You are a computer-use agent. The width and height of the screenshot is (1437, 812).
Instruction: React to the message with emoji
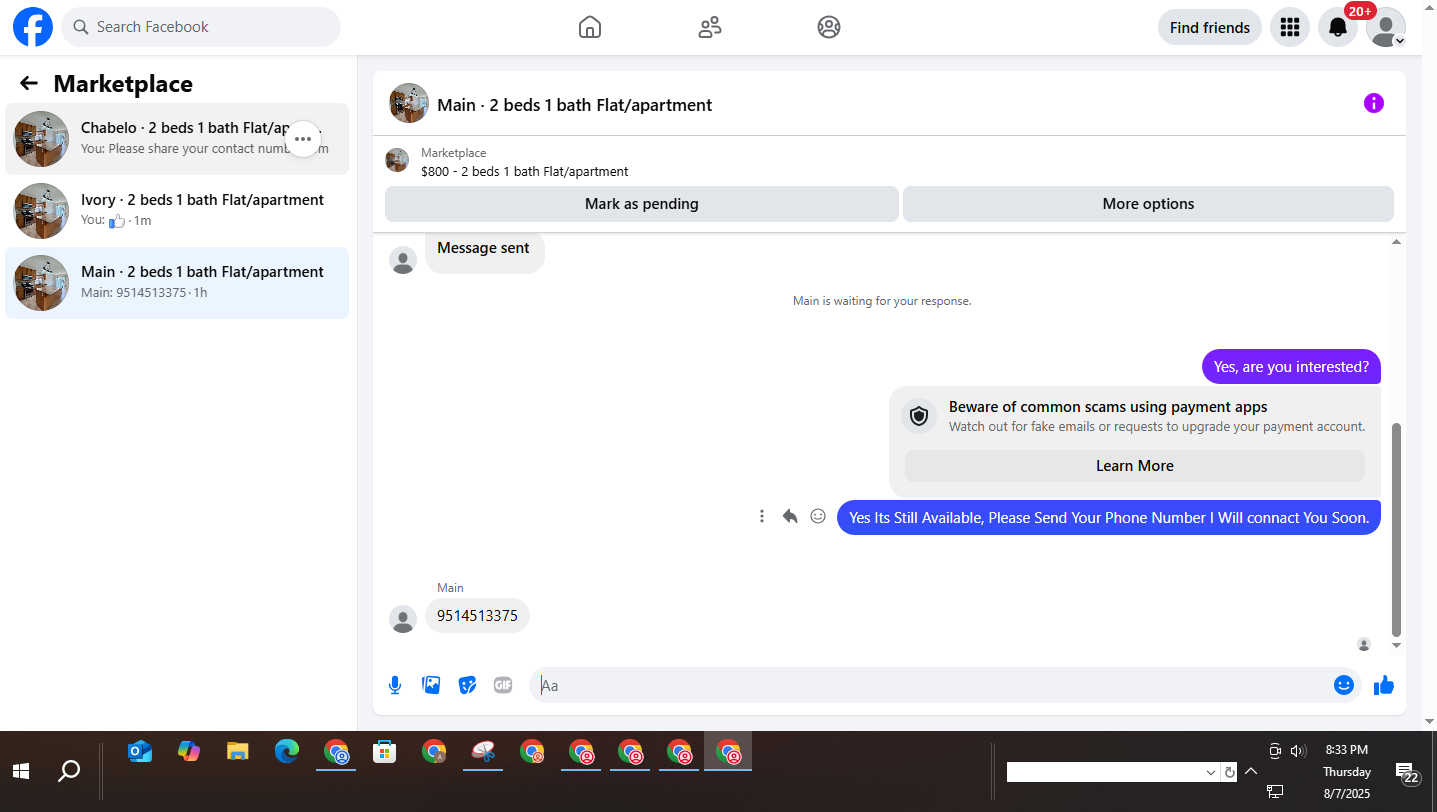(x=818, y=517)
